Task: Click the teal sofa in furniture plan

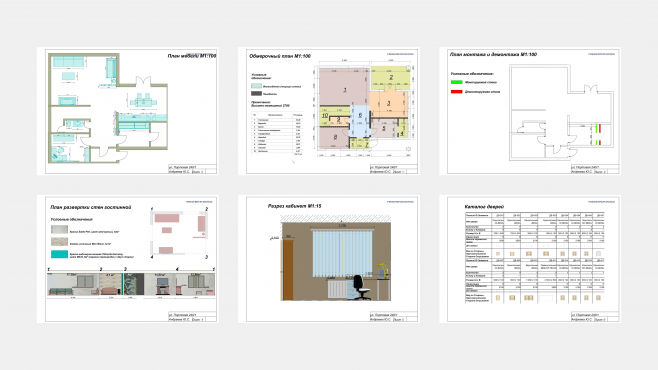Action: (x=68, y=62)
